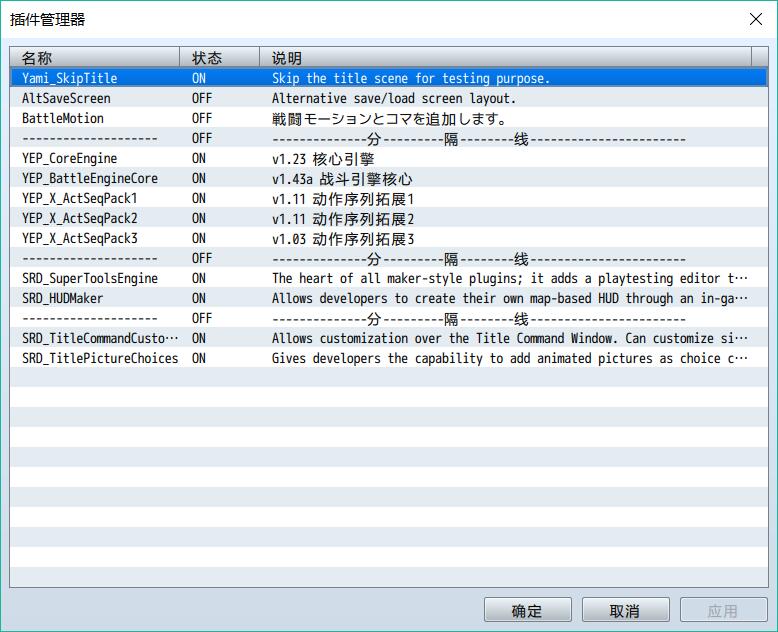The width and height of the screenshot is (778, 632).
Task: Click description 'v1.23 核心引擎'
Action: pyautogui.click(x=323, y=159)
